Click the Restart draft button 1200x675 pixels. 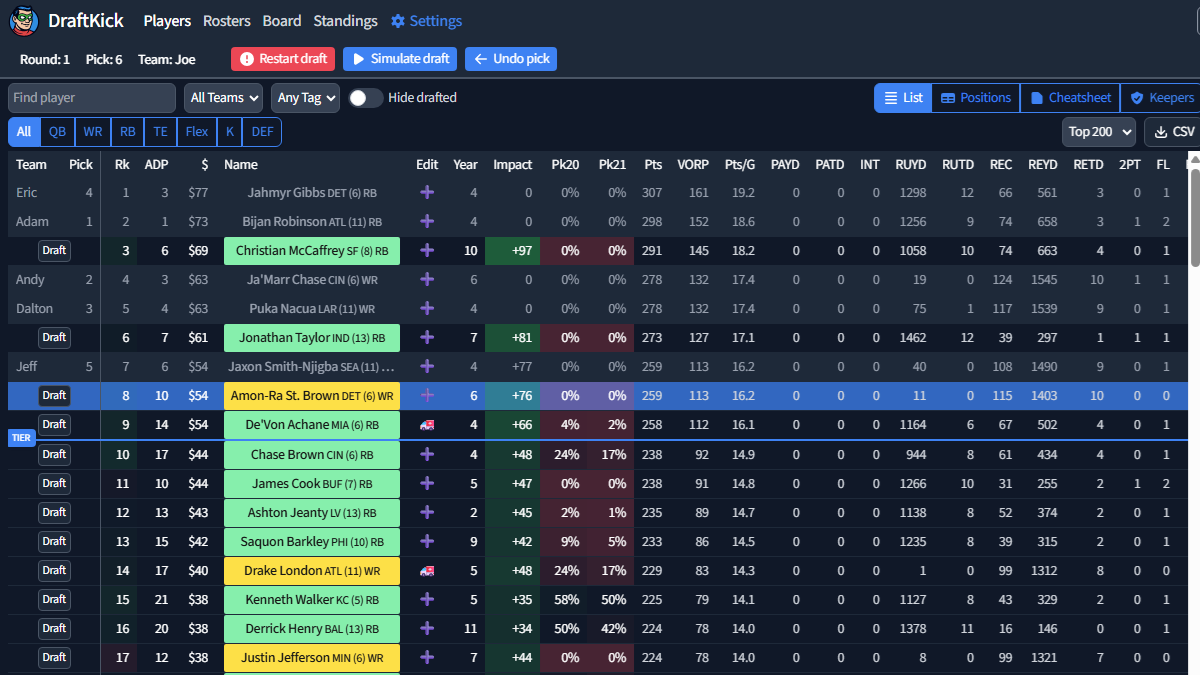pyautogui.click(x=284, y=59)
